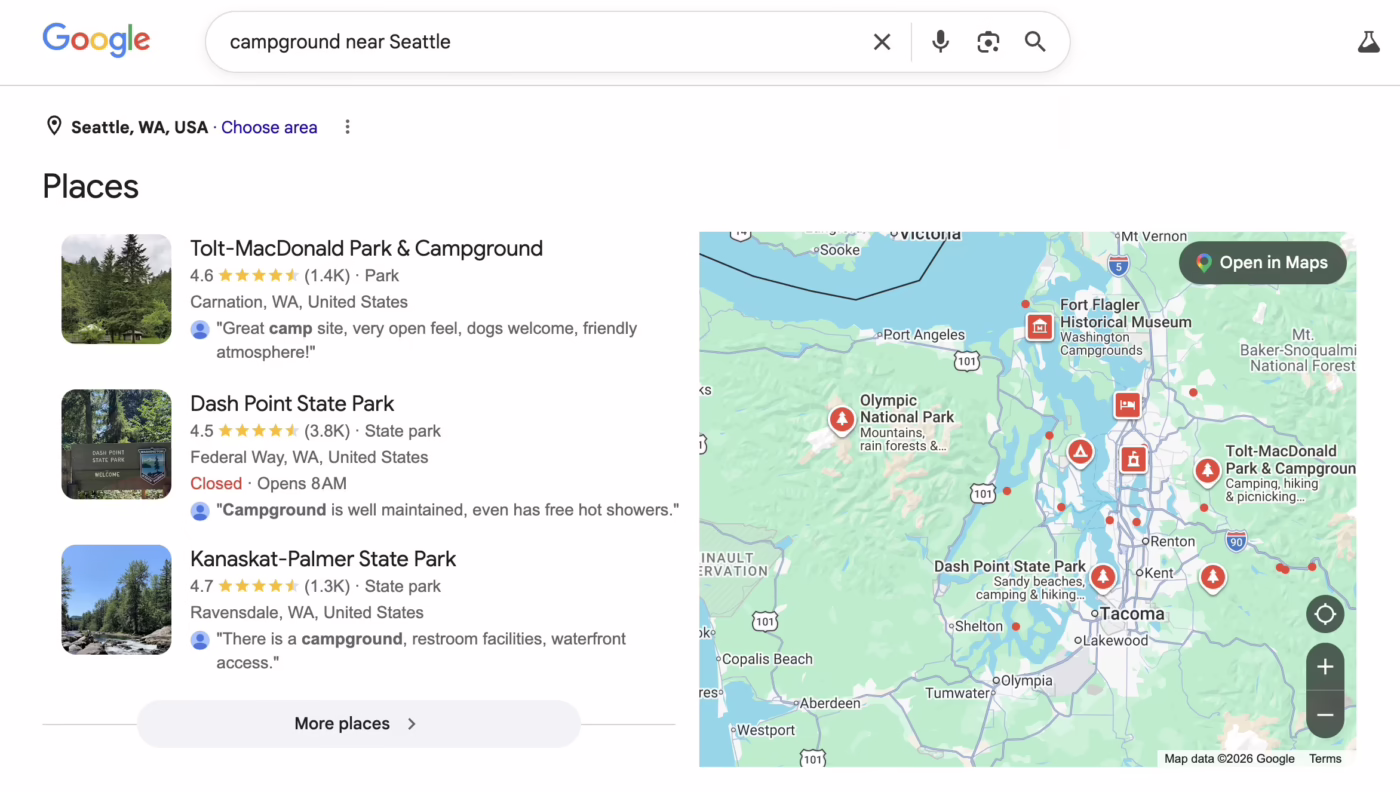Screen dimensions: 1400x792
Task: Click reviewer avatar next to "Great camp site"
Action: coord(200,329)
